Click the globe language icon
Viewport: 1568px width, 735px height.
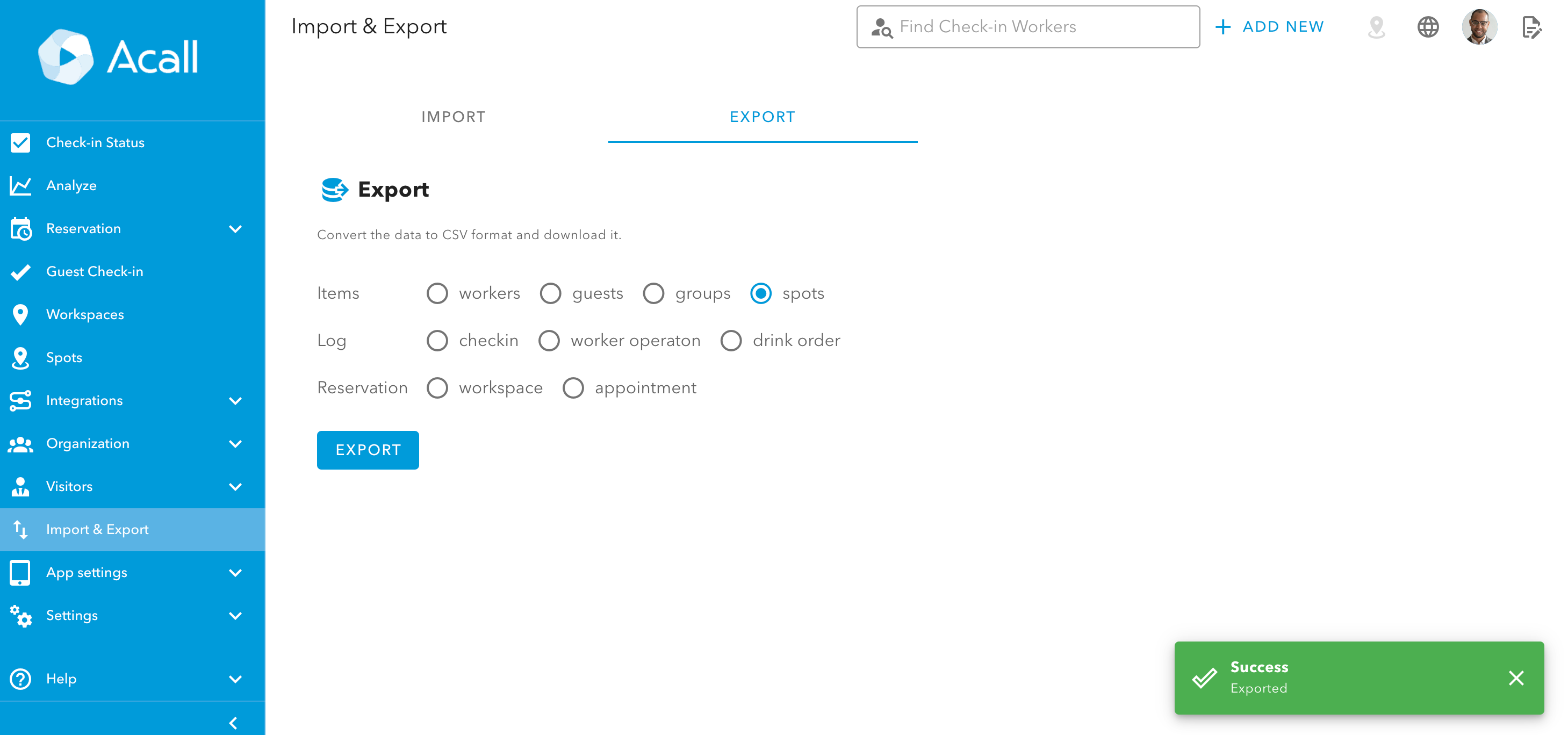tap(1428, 27)
